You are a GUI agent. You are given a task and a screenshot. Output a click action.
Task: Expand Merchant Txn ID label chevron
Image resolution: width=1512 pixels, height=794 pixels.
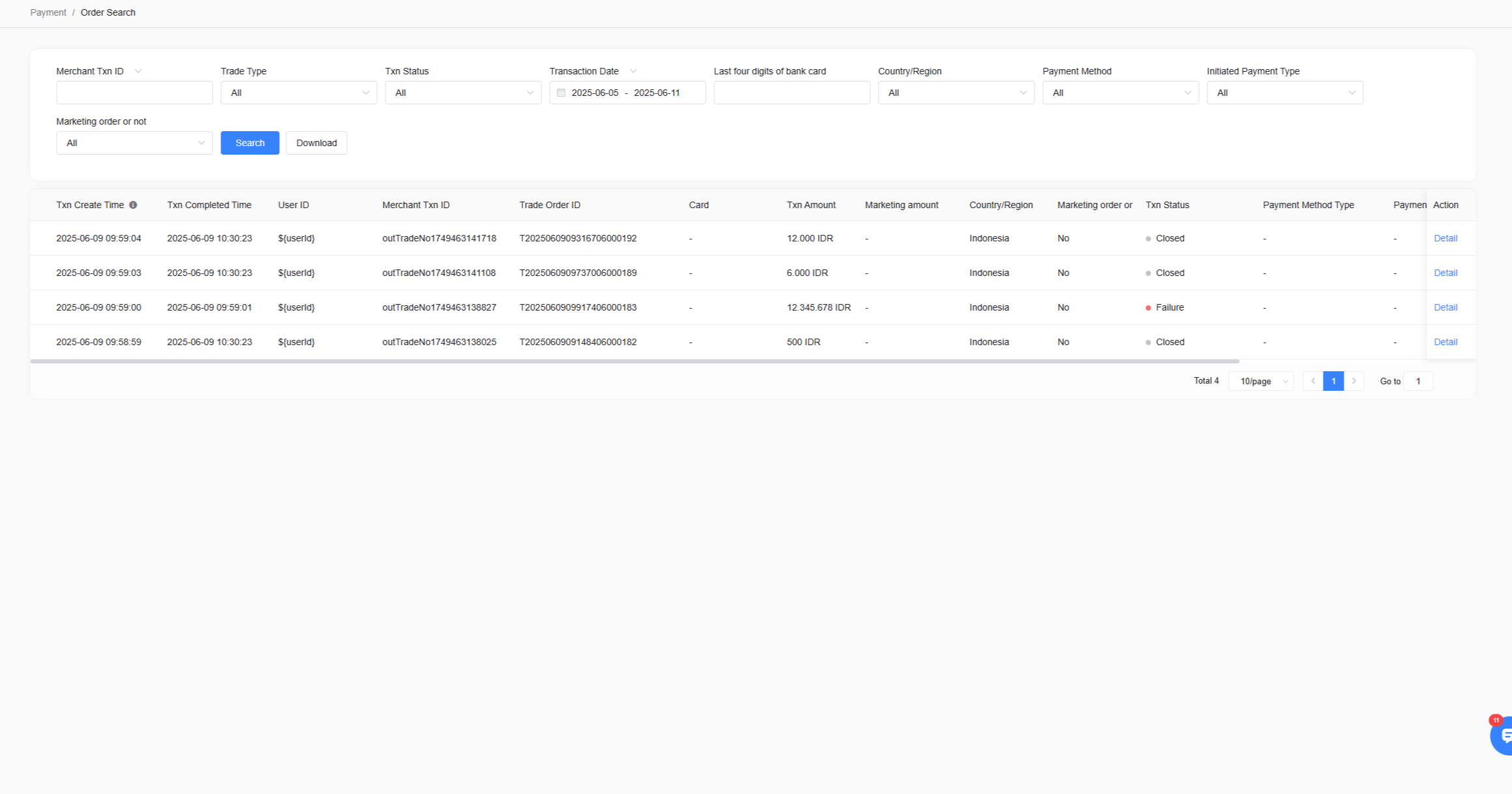tap(138, 71)
